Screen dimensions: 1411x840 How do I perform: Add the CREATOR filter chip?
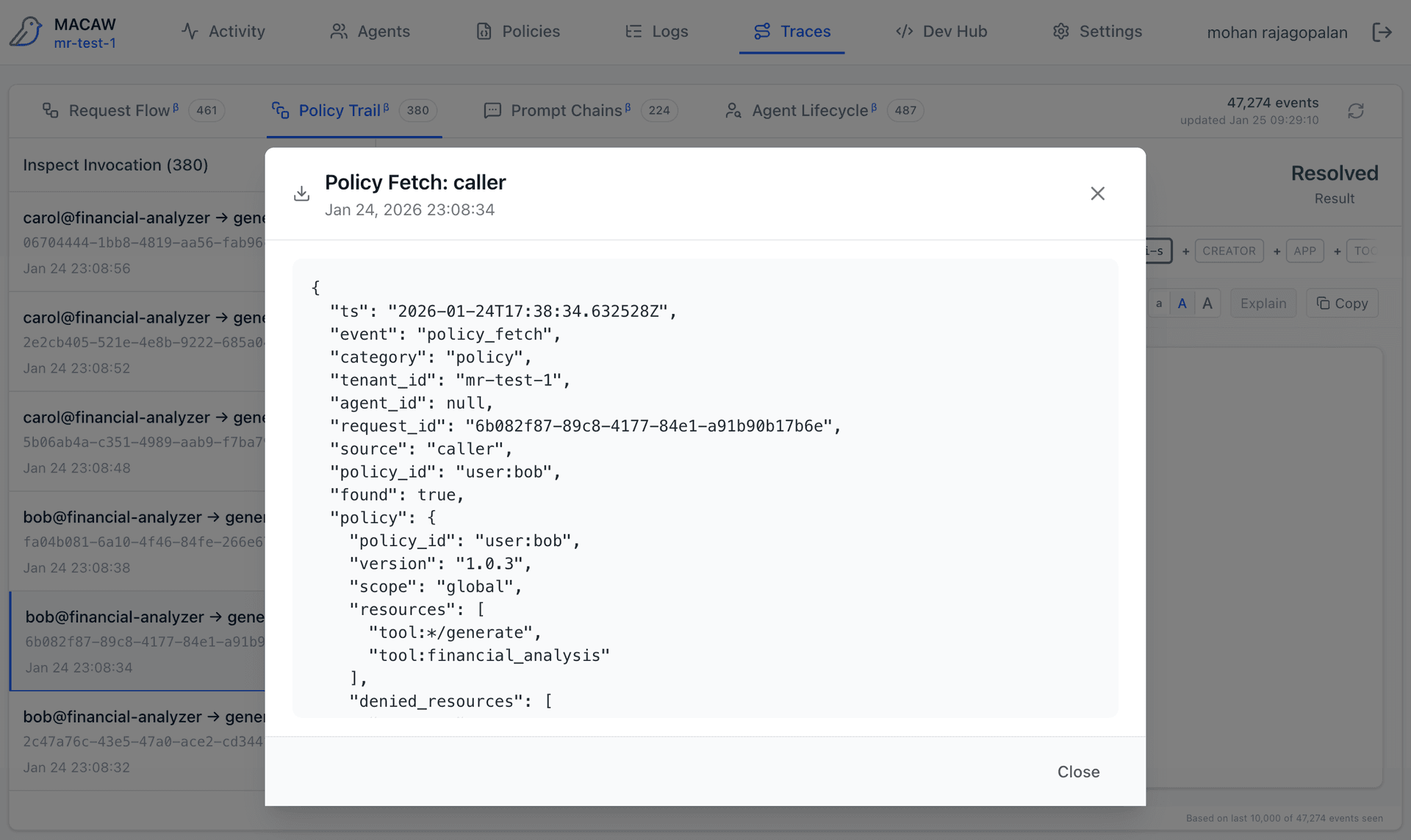click(x=1228, y=251)
